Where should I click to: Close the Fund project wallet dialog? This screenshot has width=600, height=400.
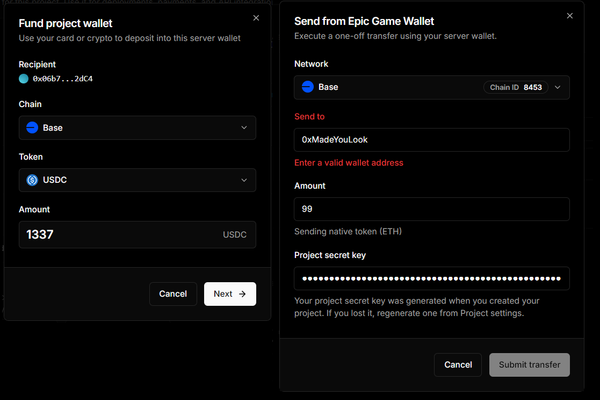256,18
